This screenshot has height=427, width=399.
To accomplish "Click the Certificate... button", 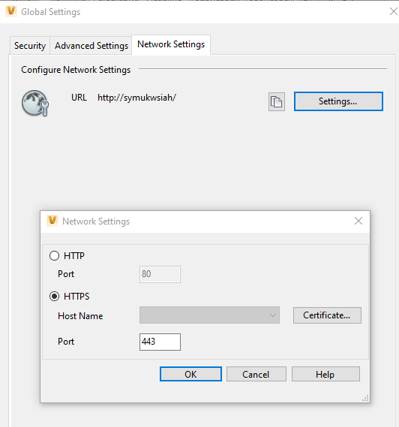I will 327,315.
